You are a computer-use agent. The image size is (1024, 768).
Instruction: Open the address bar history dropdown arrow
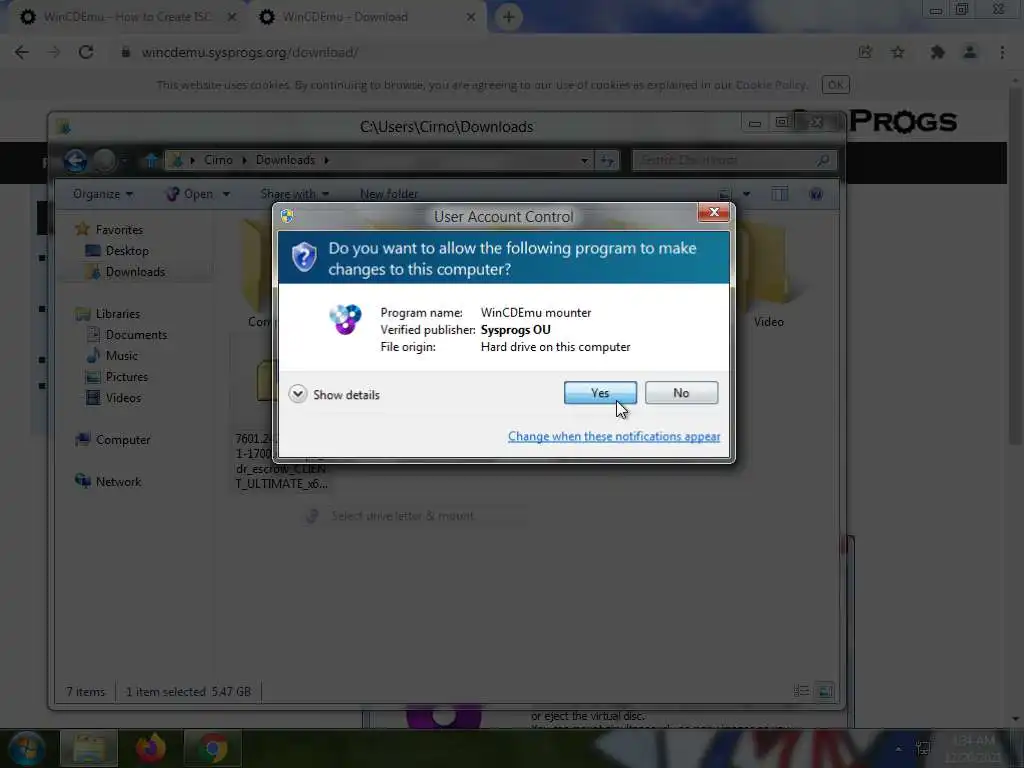[584, 160]
